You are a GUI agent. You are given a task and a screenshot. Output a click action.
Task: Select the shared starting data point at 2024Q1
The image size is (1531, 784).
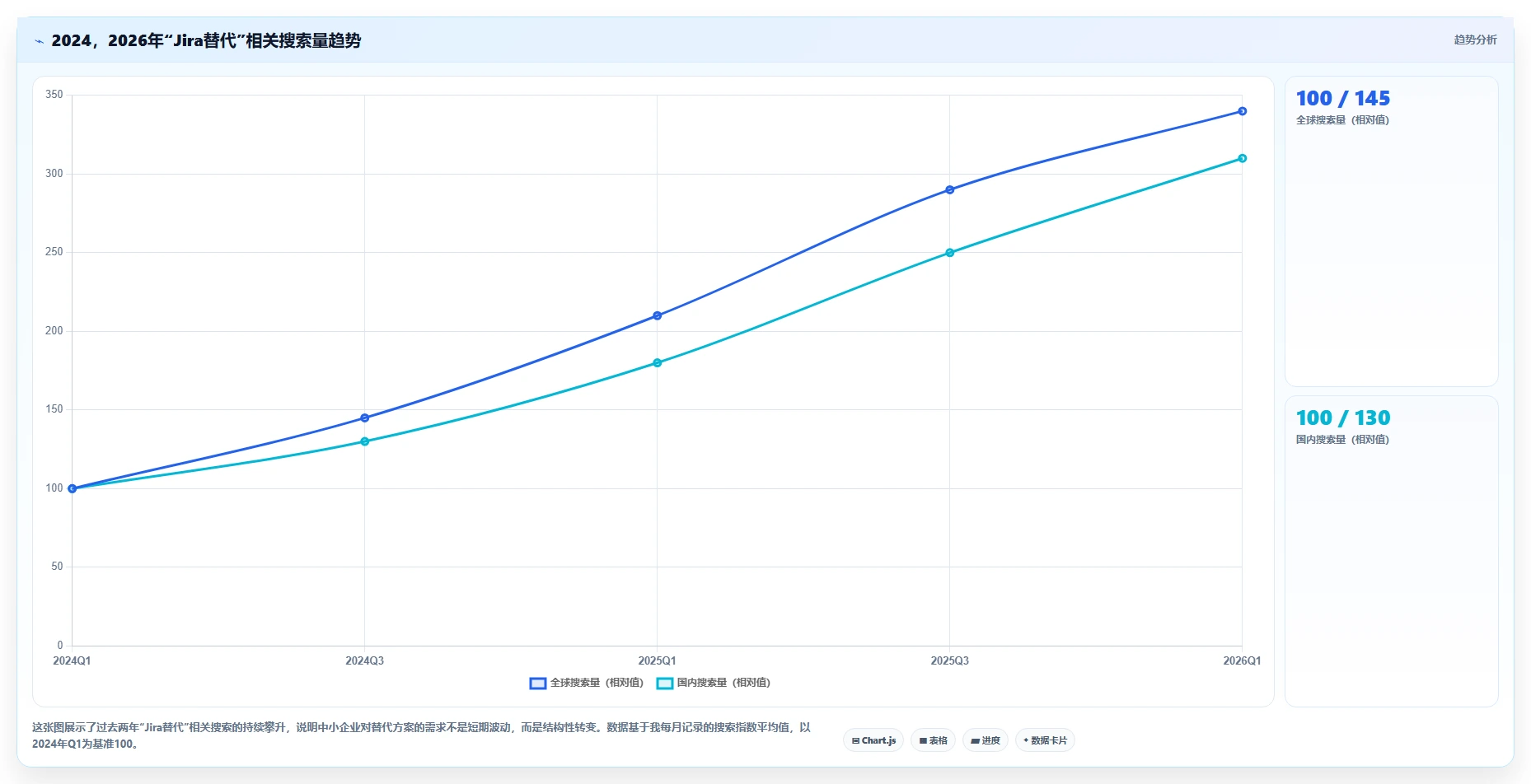[73, 489]
